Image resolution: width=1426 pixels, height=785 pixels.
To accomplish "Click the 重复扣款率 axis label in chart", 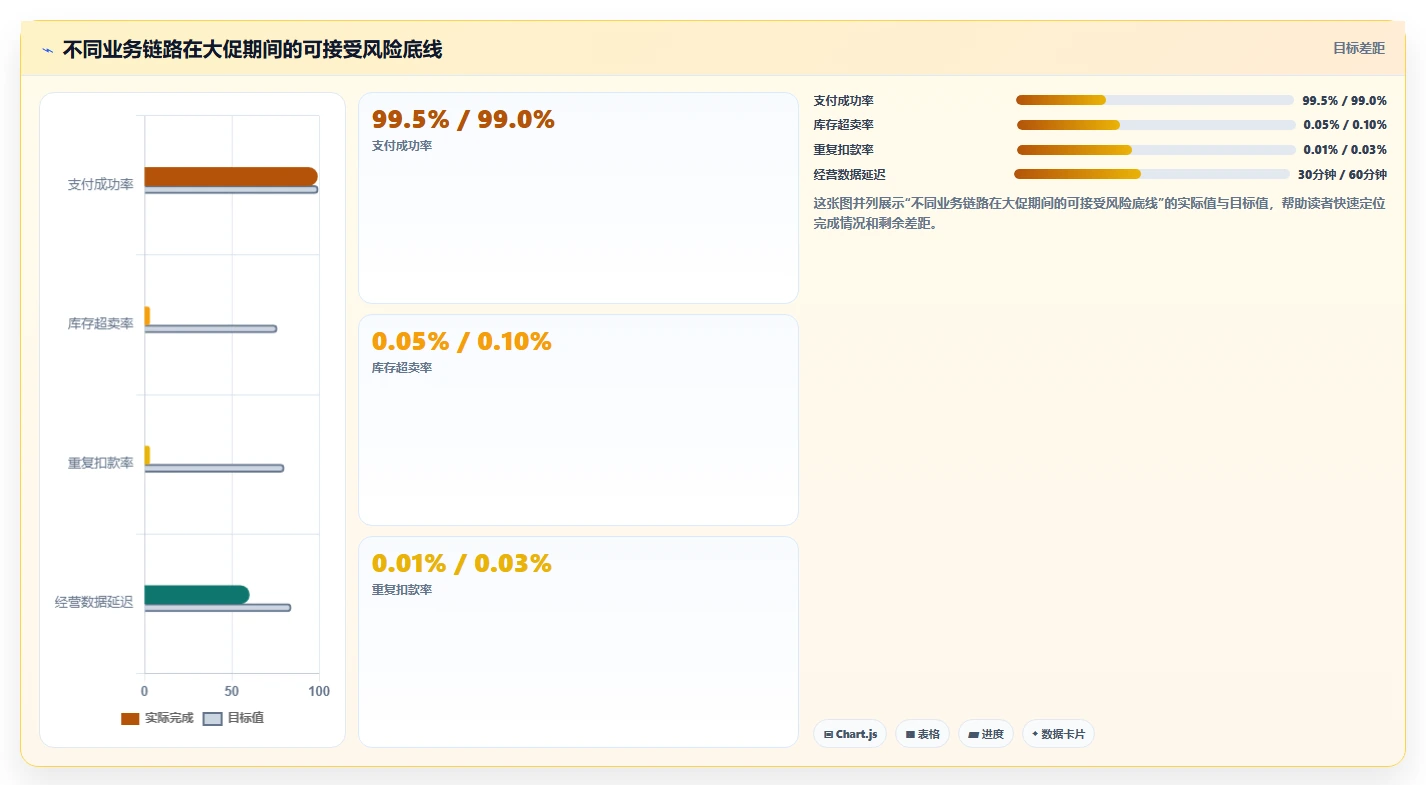I will coord(100,463).
